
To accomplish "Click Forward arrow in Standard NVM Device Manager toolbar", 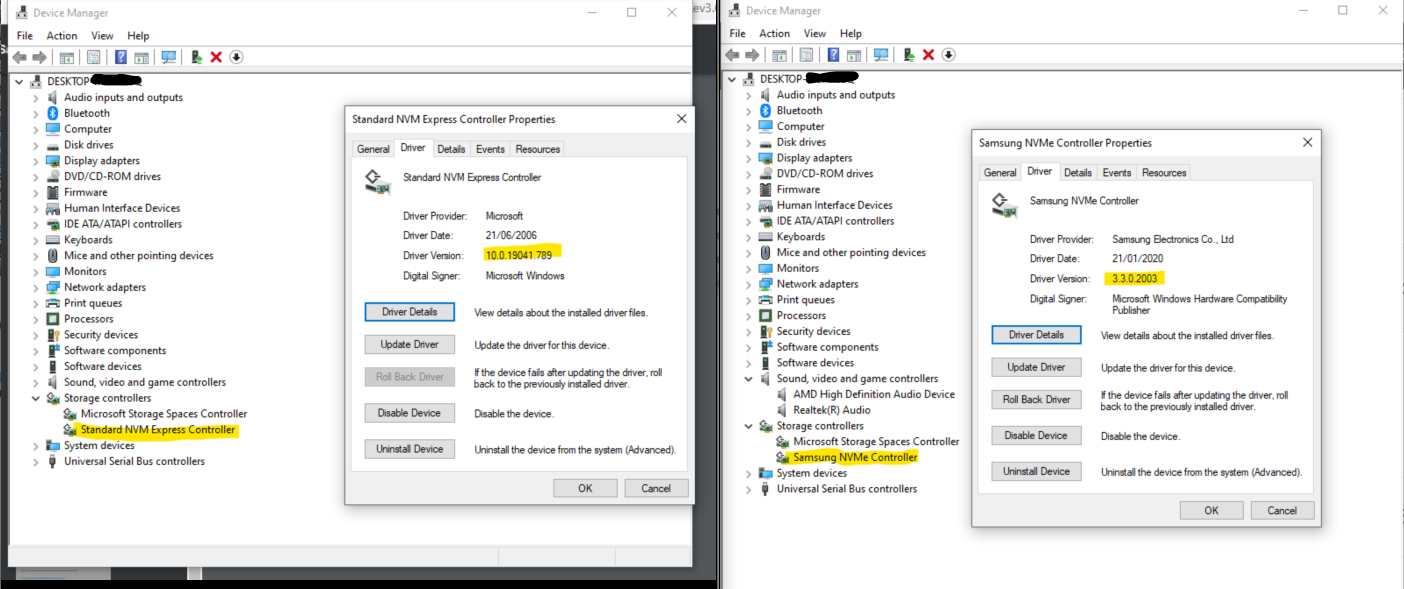I will pyautogui.click(x=40, y=57).
